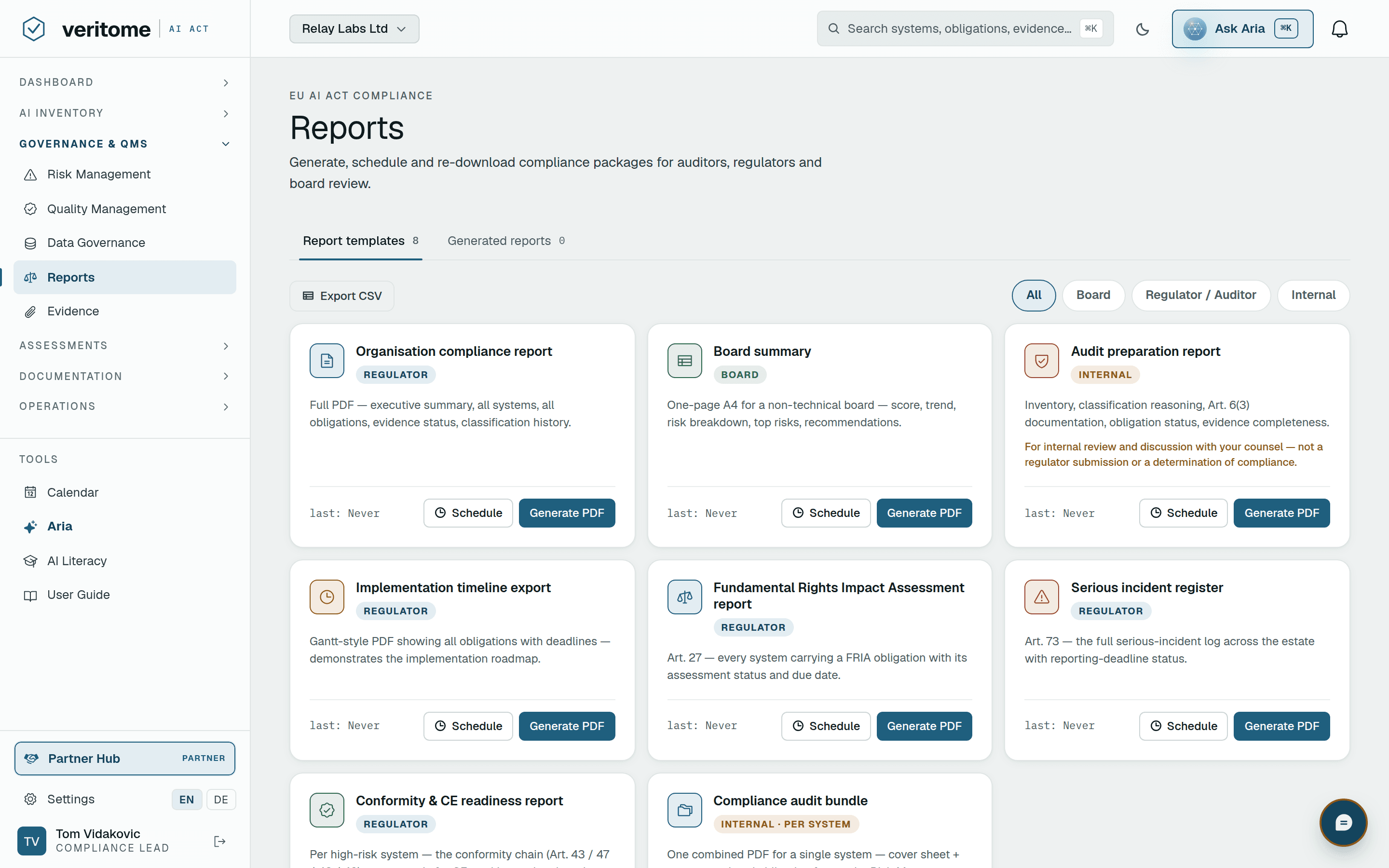Screen dimensions: 1389x868
Task: Generate PDF for Audit preparation report
Action: tap(1281, 513)
